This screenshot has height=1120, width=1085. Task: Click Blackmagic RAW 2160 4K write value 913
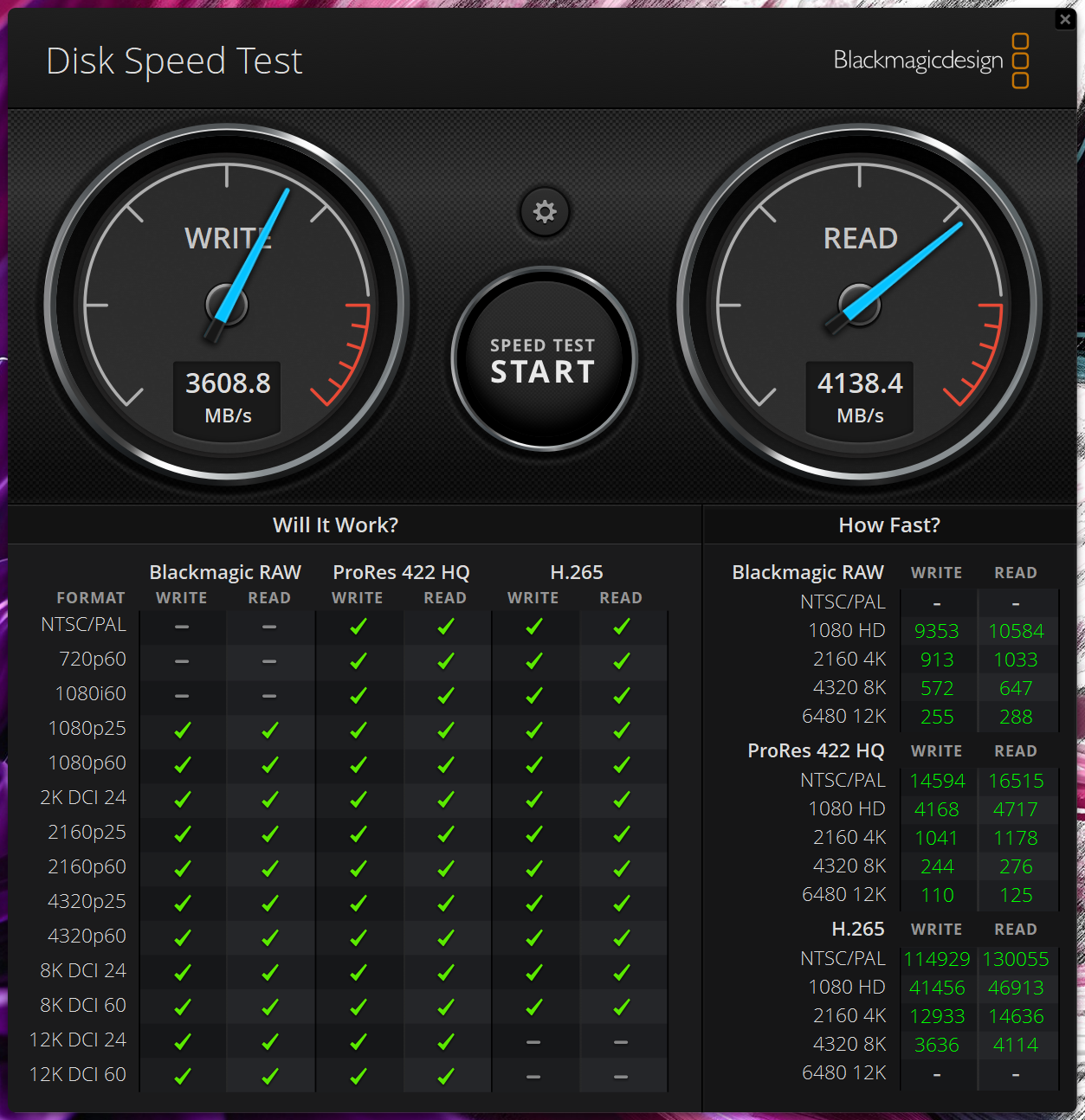tap(937, 660)
